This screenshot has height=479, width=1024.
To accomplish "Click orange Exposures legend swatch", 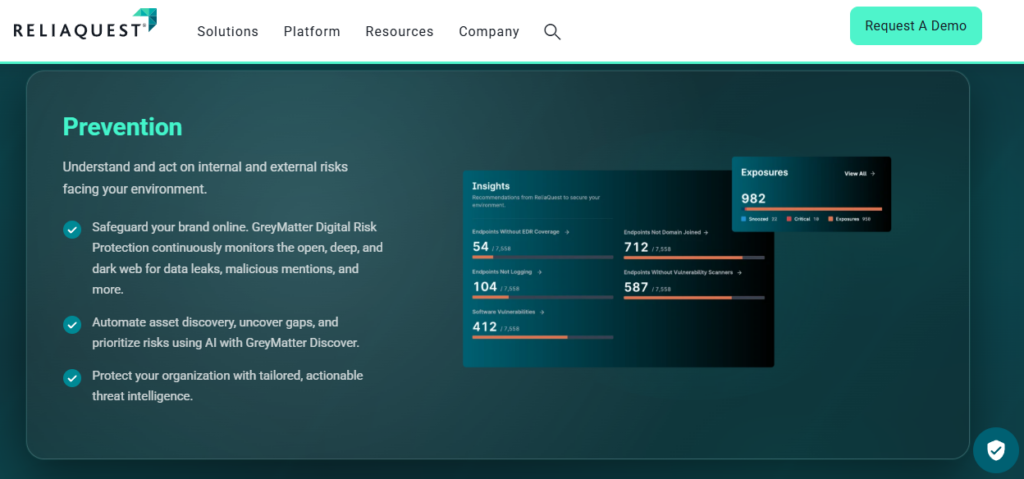I will [x=831, y=219].
